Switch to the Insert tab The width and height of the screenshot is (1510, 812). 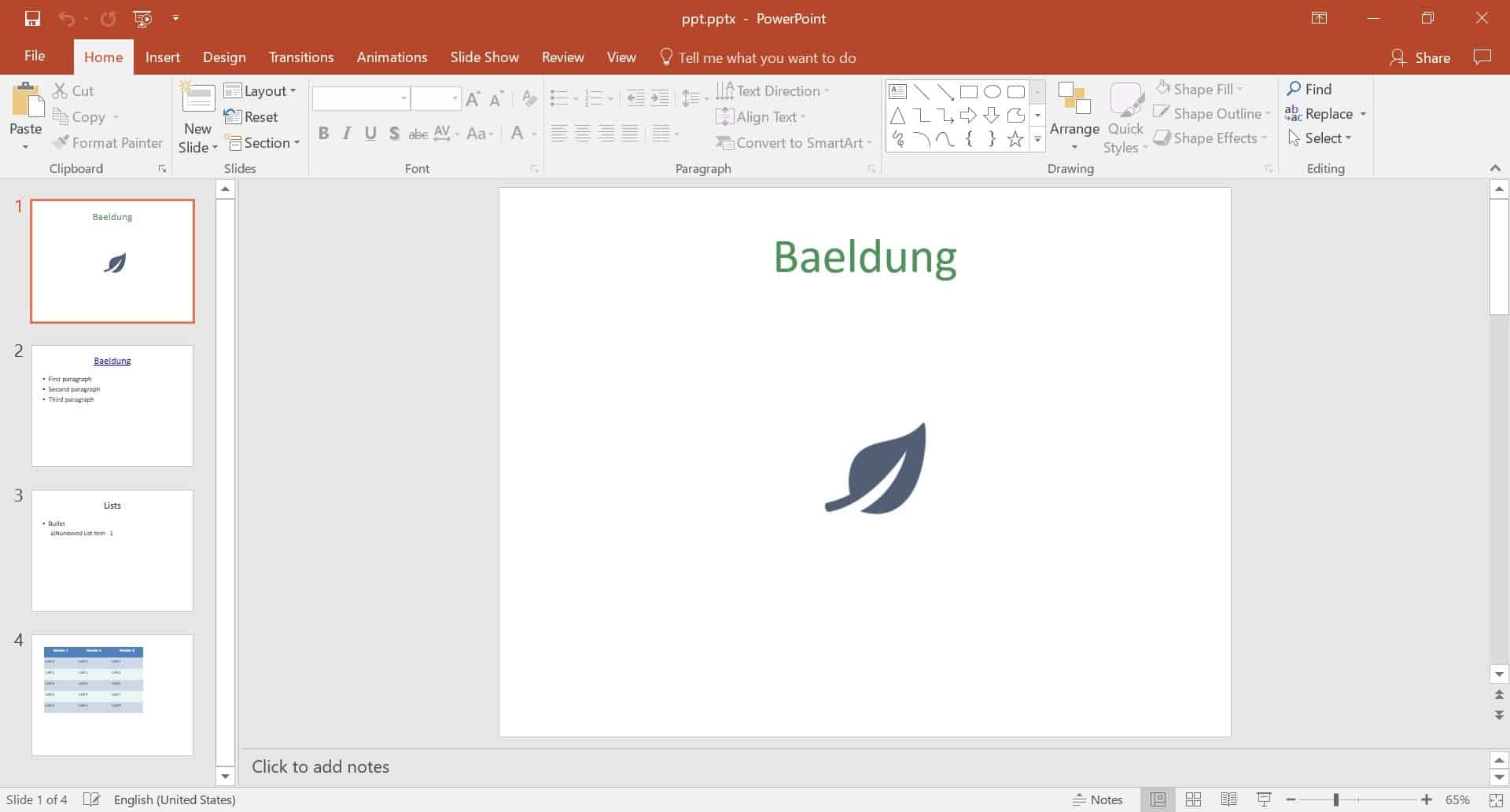coord(163,57)
